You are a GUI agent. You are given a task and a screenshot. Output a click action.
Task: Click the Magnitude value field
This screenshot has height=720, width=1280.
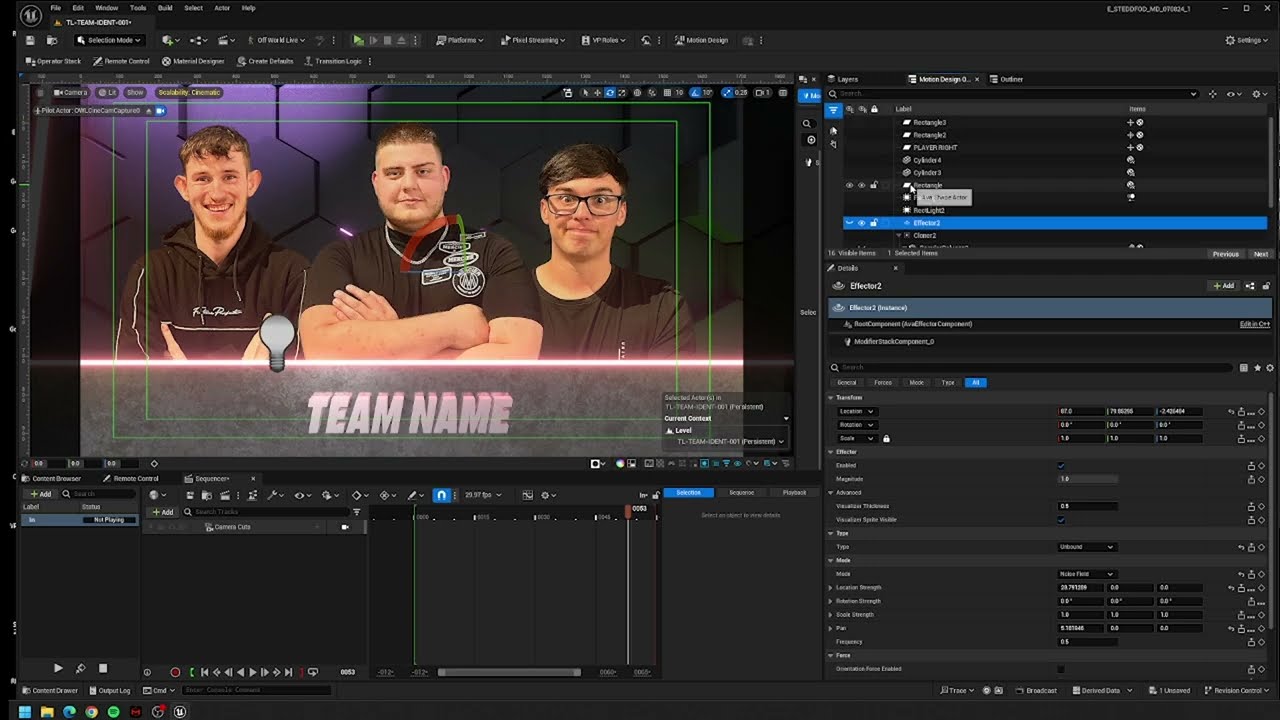coord(1087,479)
